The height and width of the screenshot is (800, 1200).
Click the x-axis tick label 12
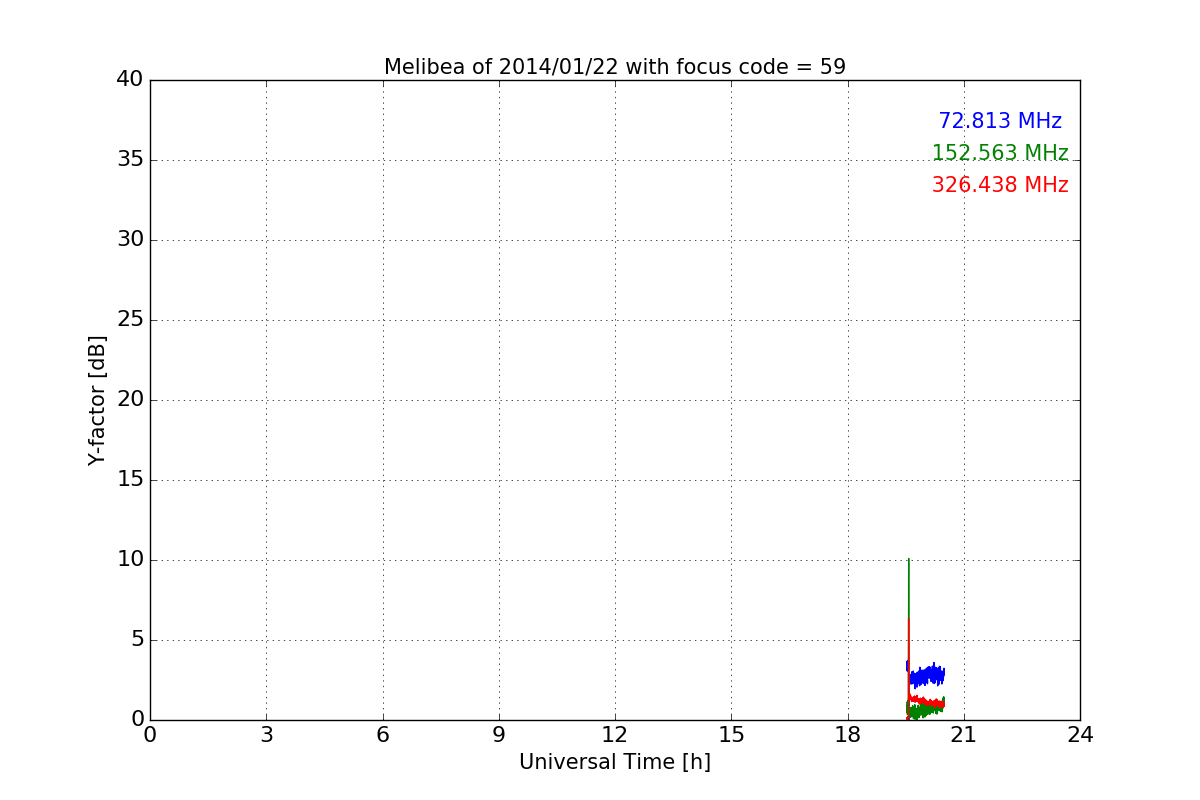pos(615,735)
